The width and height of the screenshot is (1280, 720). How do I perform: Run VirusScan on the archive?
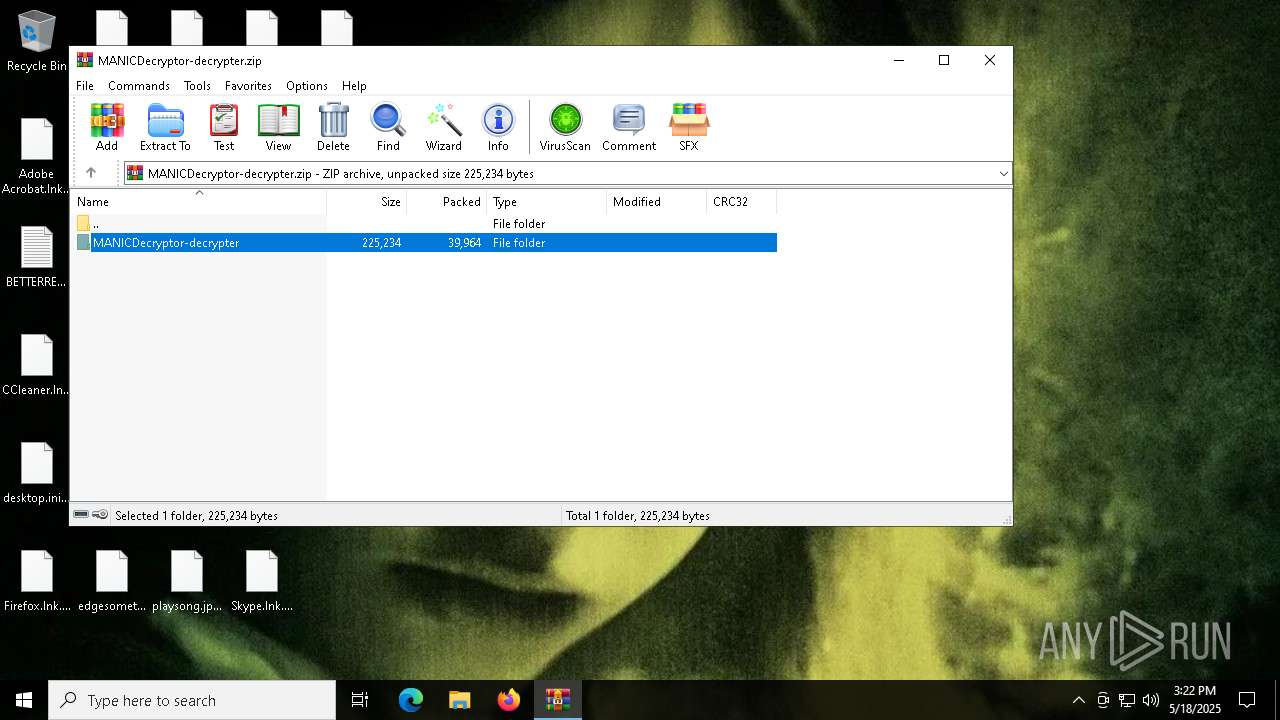565,127
